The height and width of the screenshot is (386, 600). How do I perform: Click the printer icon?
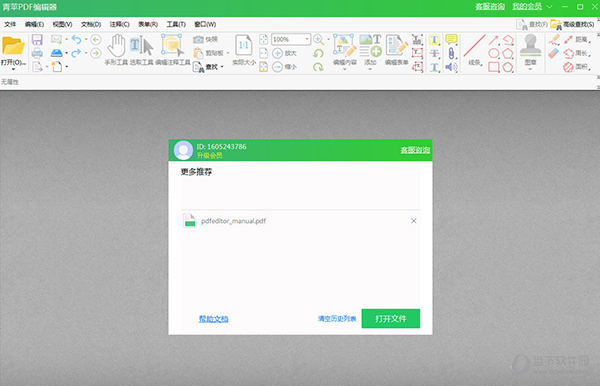click(37, 53)
